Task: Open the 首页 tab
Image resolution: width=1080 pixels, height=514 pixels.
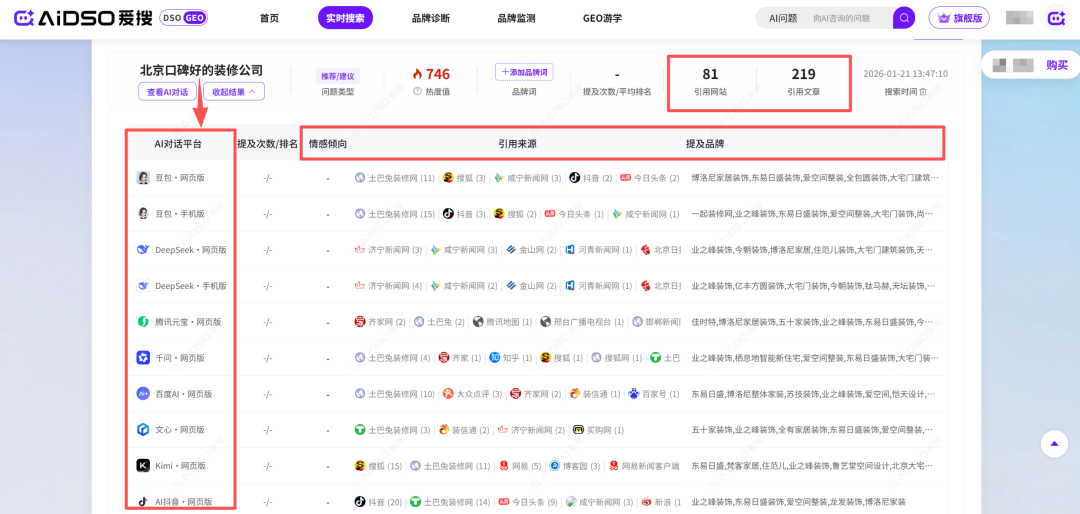Action: (269, 18)
